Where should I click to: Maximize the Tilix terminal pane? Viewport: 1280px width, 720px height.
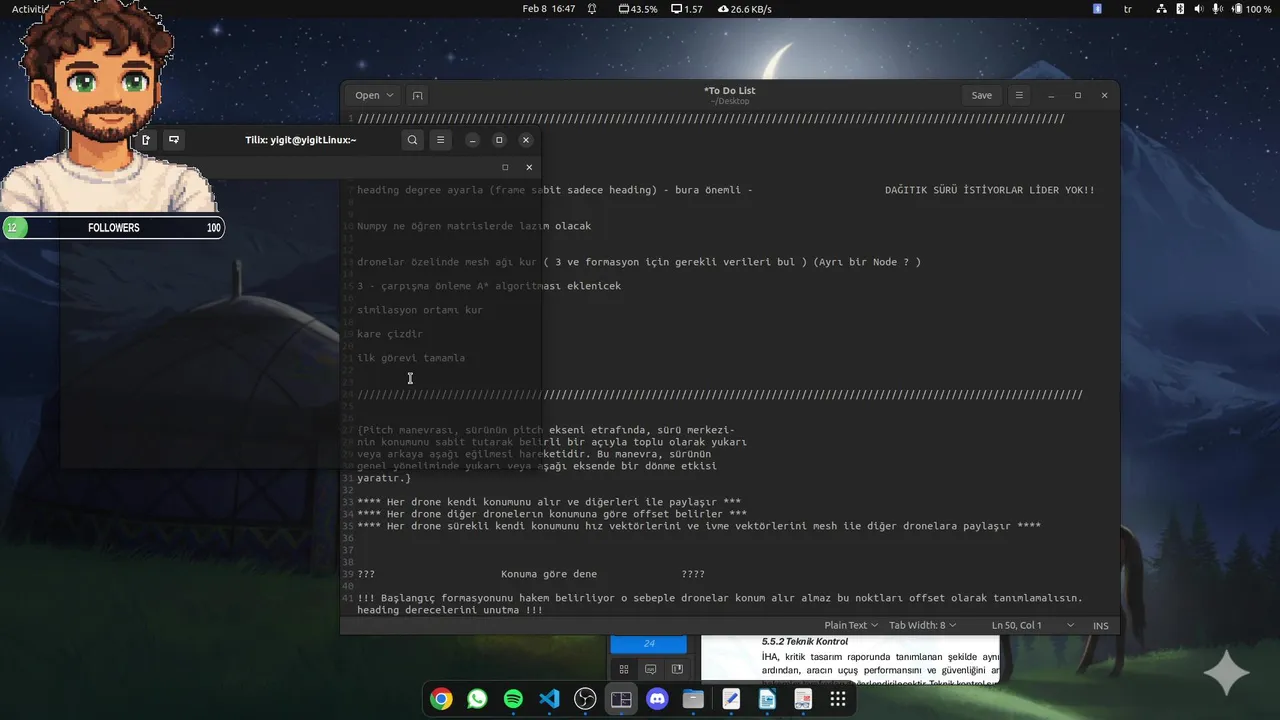(x=505, y=167)
